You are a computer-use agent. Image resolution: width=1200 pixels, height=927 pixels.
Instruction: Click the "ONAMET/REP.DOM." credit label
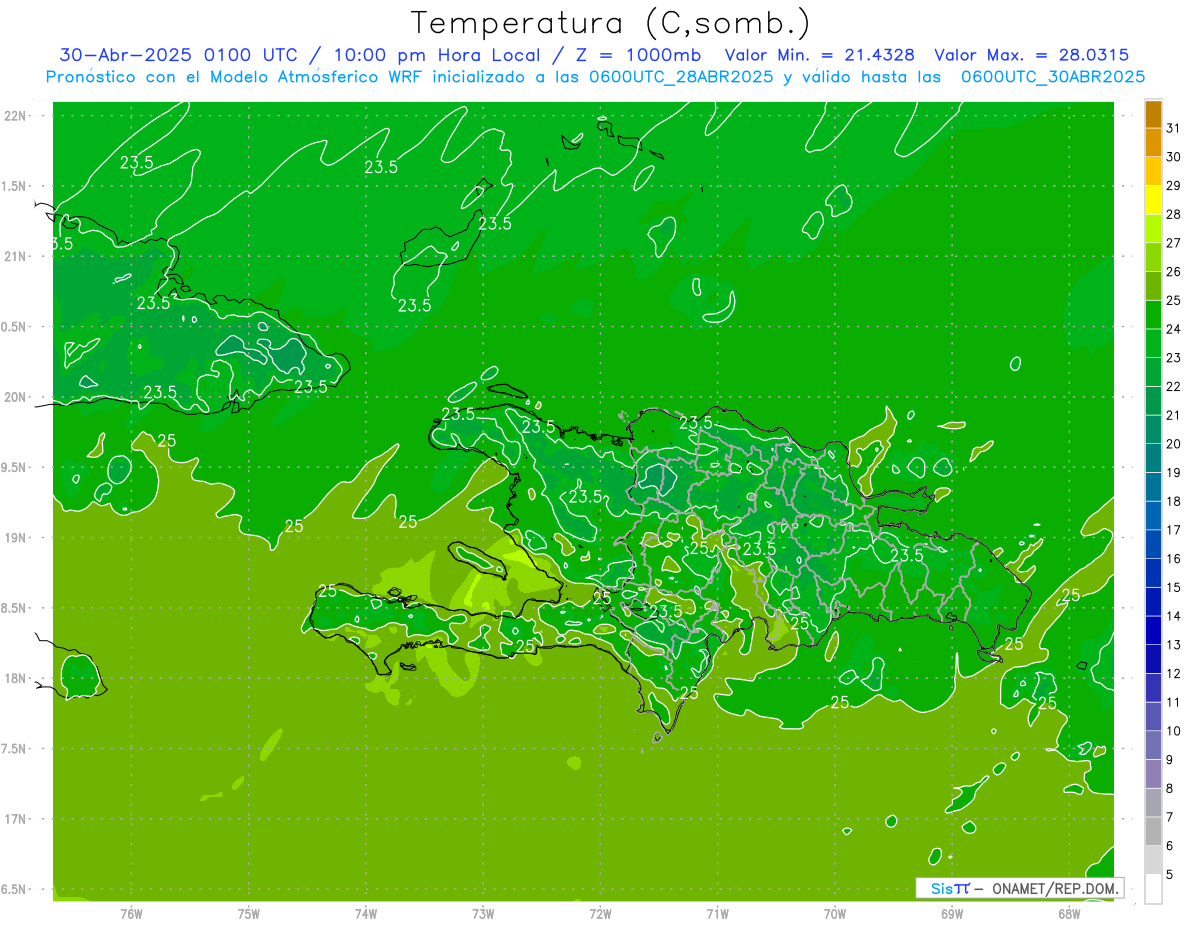1056,888
